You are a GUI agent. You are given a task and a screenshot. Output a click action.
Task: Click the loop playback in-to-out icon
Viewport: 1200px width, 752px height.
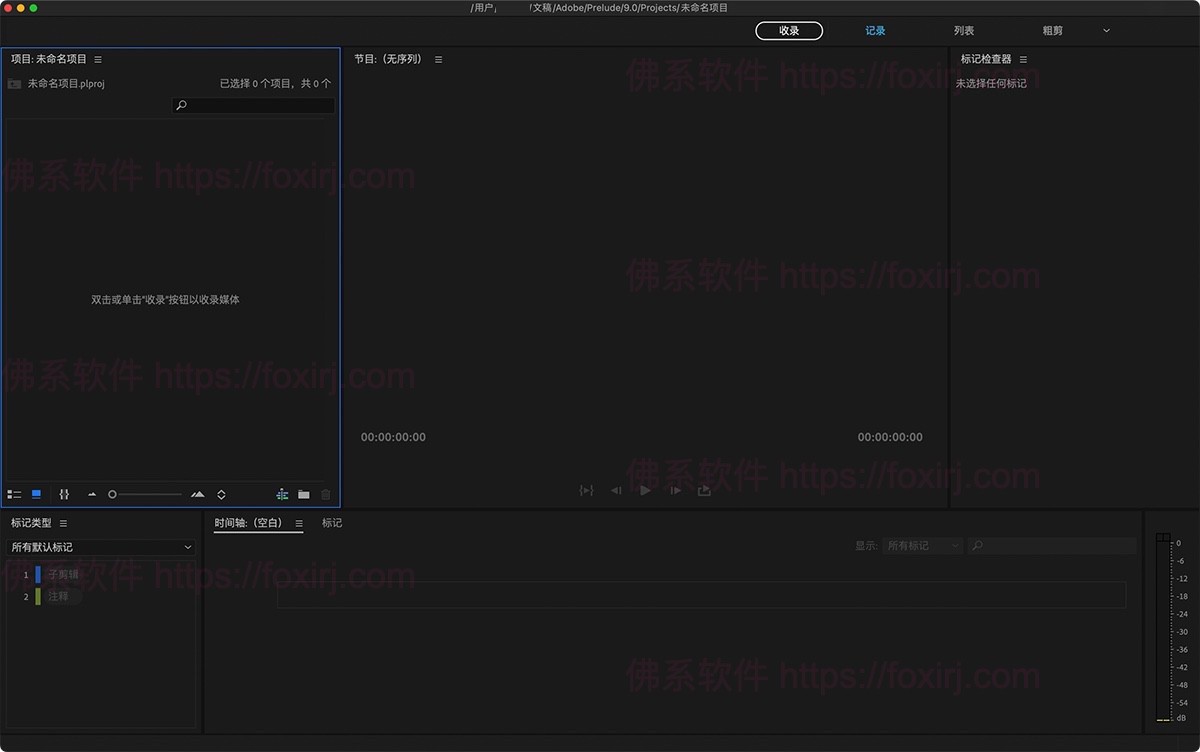[586, 490]
